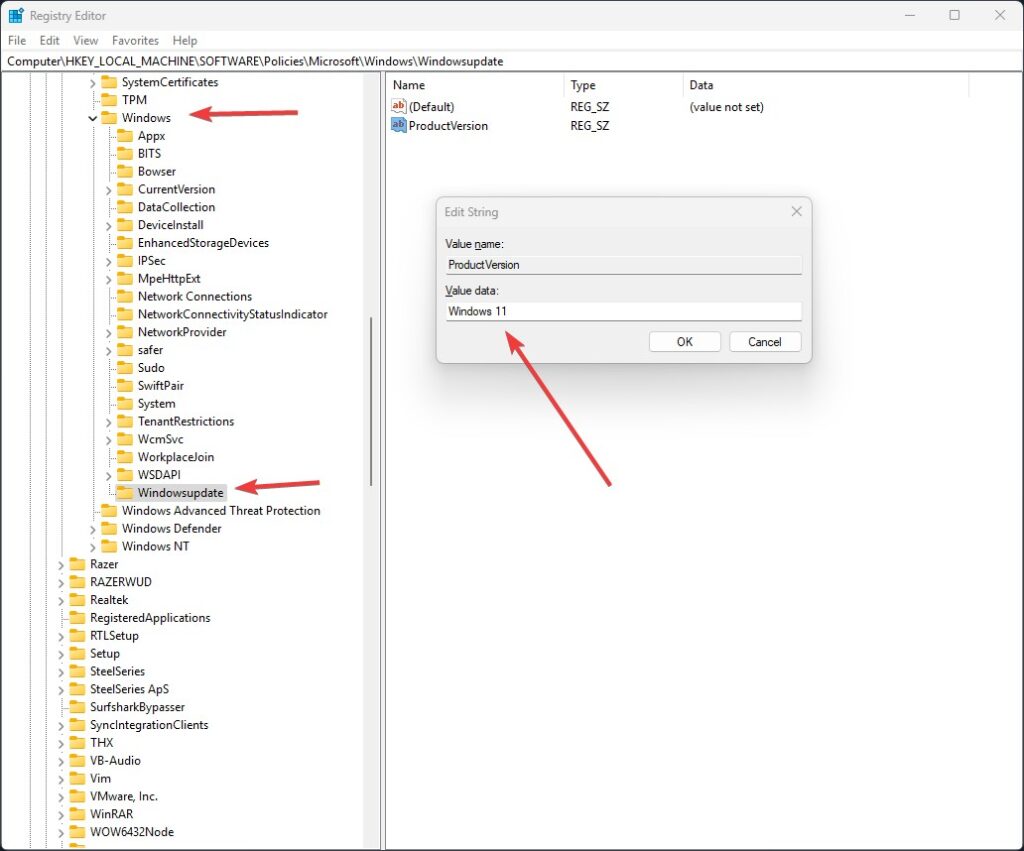Image resolution: width=1024 pixels, height=851 pixels.
Task: Sort values by the Name column
Action: click(x=475, y=85)
